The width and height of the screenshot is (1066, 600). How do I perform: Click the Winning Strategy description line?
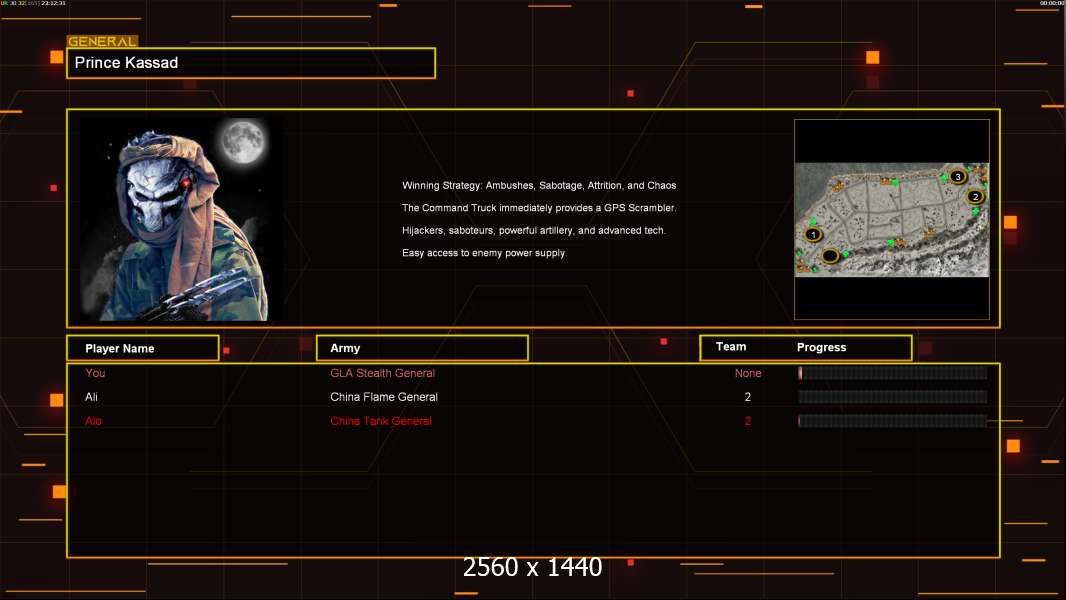pyautogui.click(x=539, y=186)
